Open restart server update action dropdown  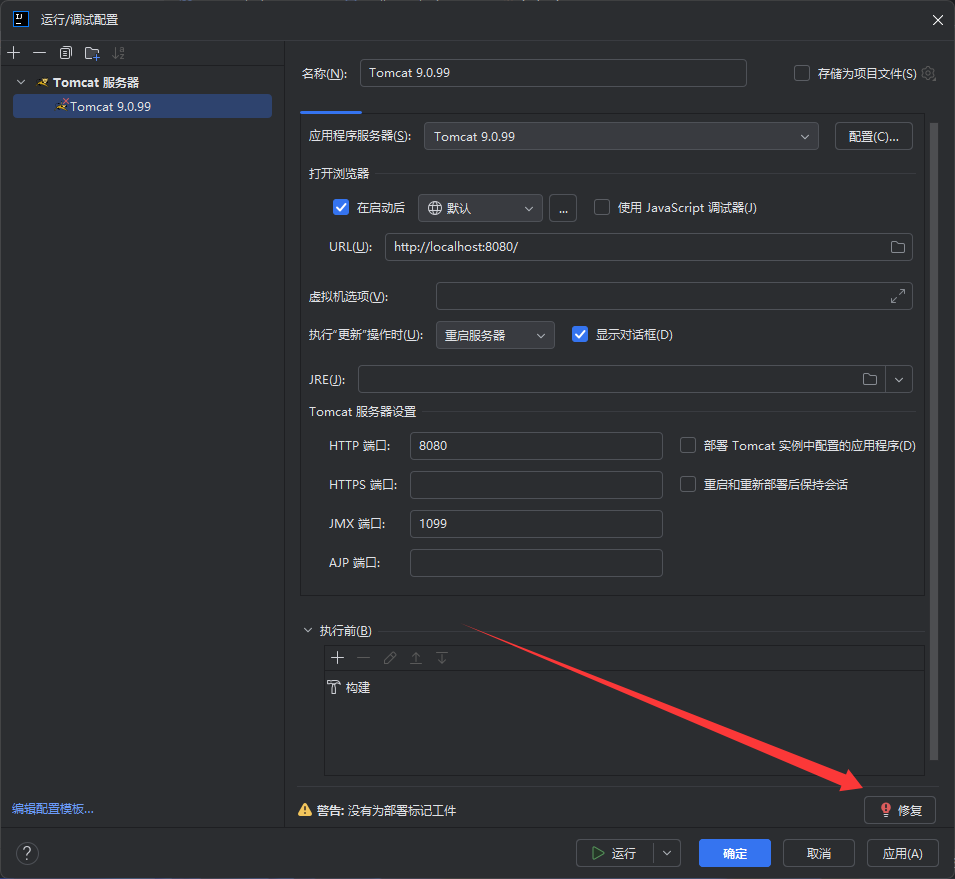(495, 335)
